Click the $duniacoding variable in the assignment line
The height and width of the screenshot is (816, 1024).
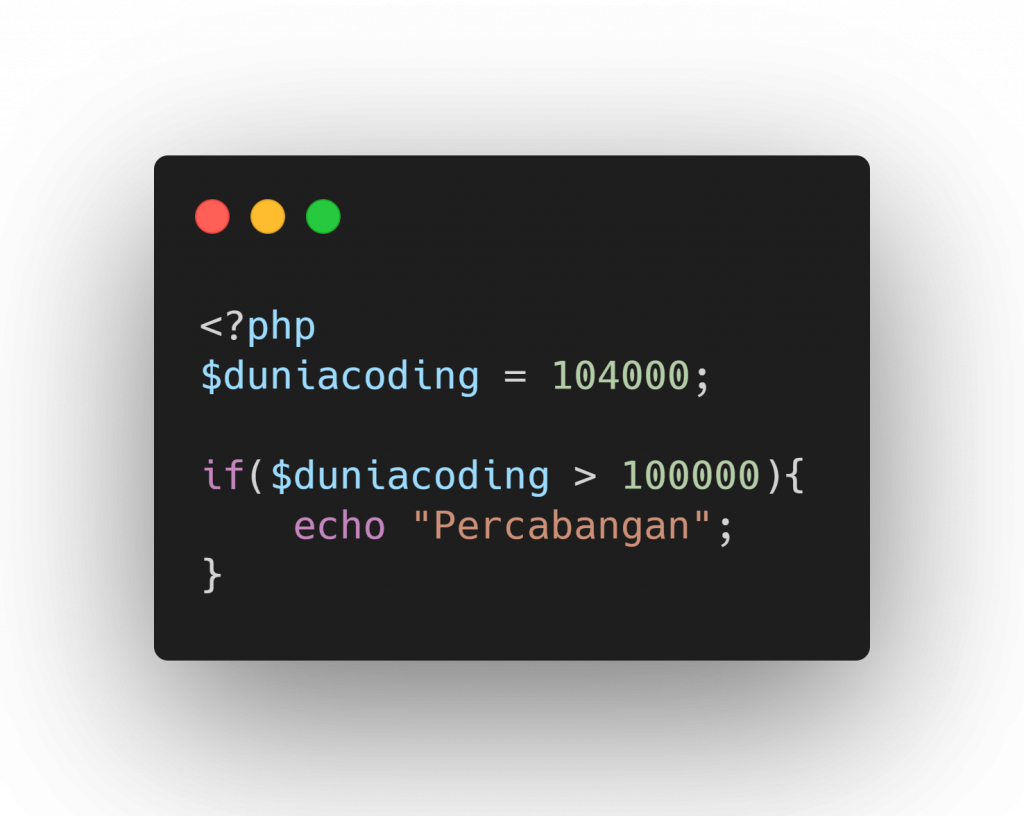[x=340, y=377]
